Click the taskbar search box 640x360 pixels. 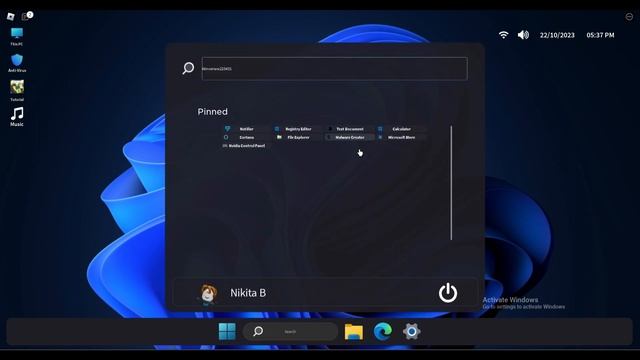(290, 331)
